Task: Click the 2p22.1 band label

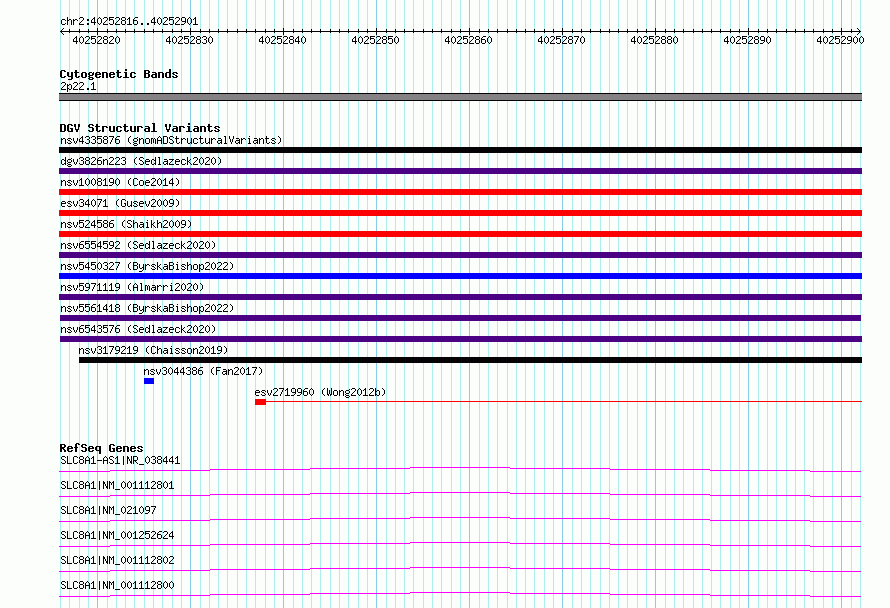Action: pyautogui.click(x=78, y=86)
